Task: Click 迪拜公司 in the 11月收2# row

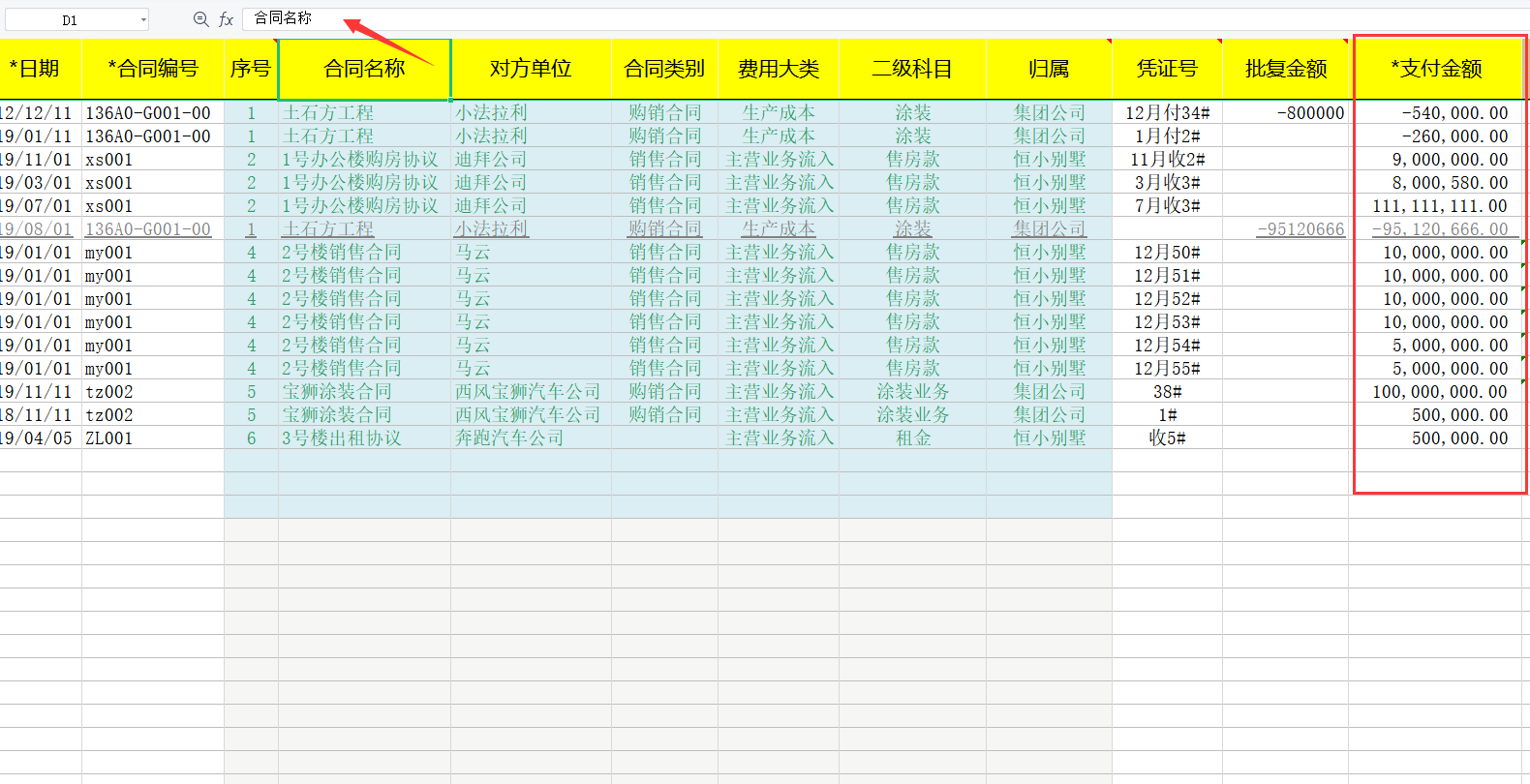Action: [x=531, y=160]
